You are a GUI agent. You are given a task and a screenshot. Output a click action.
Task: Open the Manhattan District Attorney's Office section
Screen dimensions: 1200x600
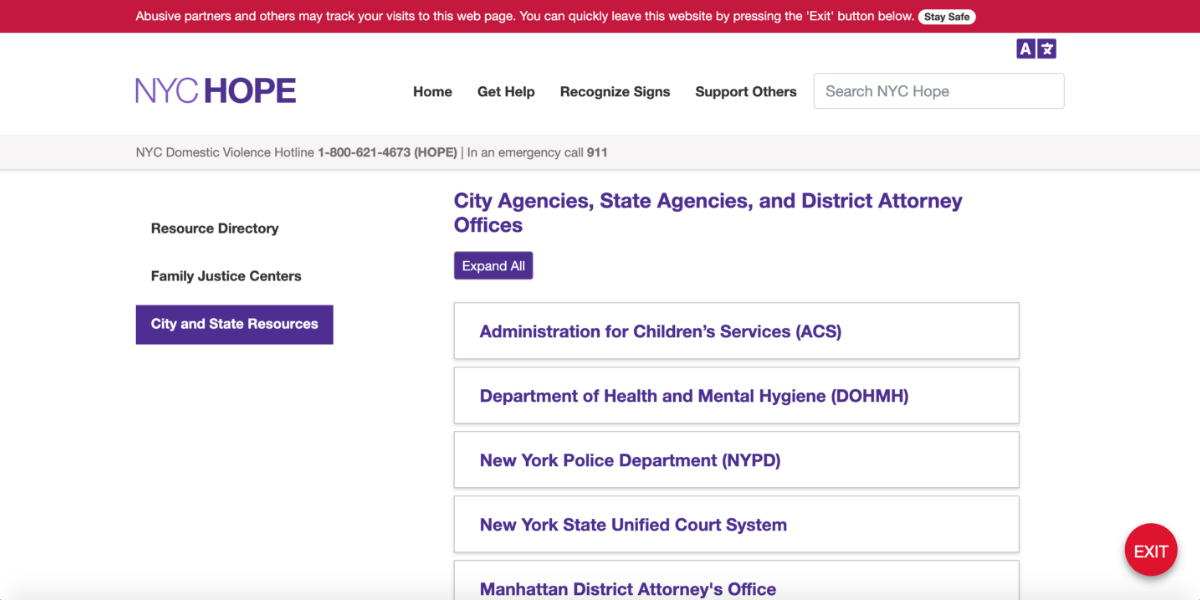(x=736, y=588)
